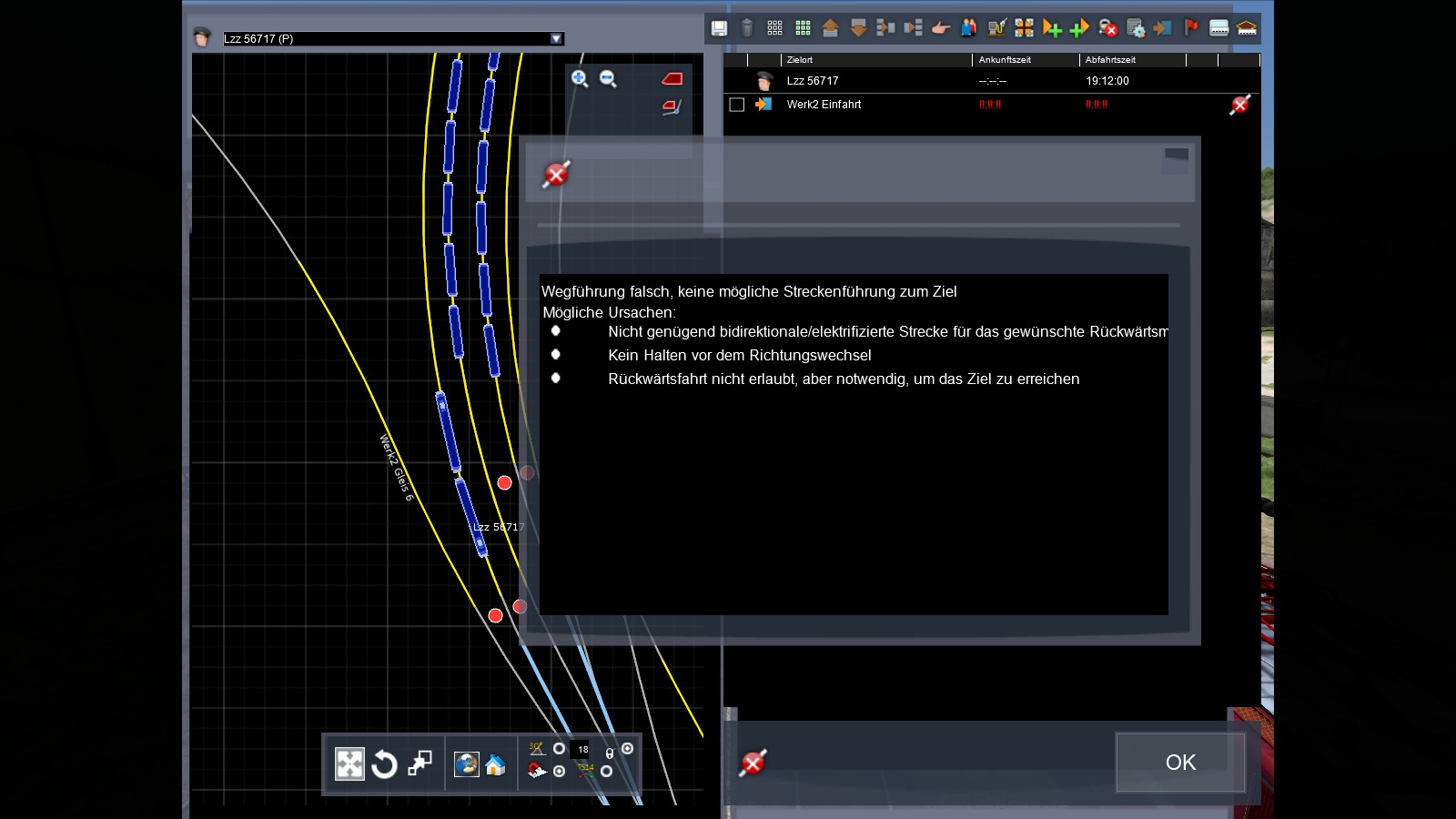1456x819 pixels.
Task: Click the Abfahrtszeit column header
Action: pyautogui.click(x=1110, y=60)
